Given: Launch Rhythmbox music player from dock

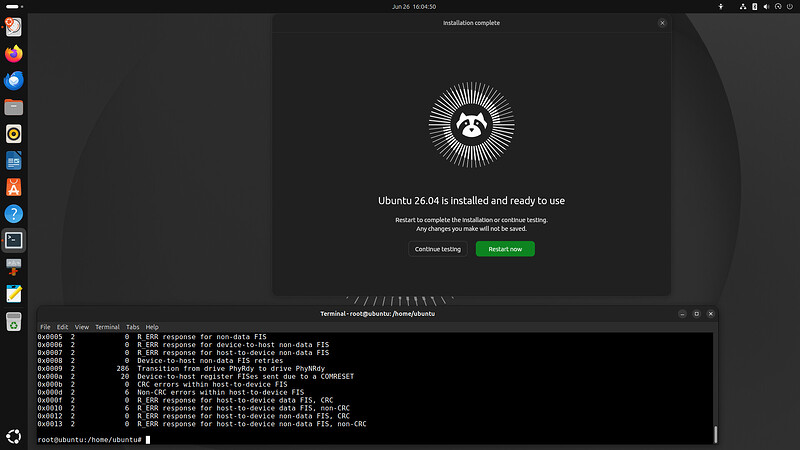Looking at the screenshot, I should tap(13, 134).
